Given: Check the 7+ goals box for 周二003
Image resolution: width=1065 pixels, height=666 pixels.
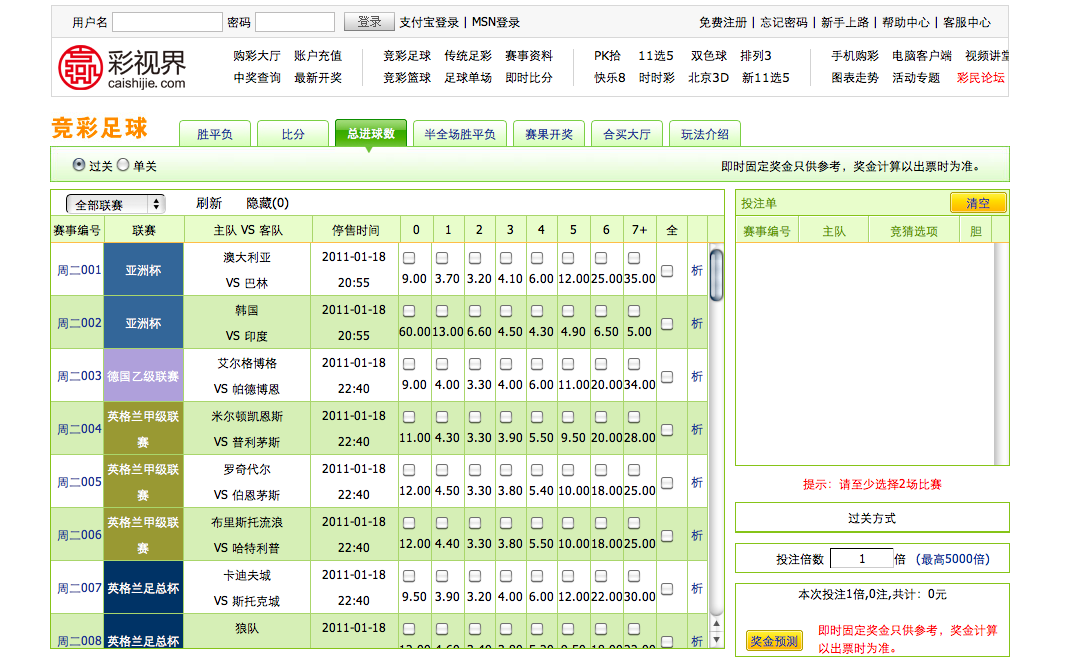Looking at the screenshot, I should [634, 364].
